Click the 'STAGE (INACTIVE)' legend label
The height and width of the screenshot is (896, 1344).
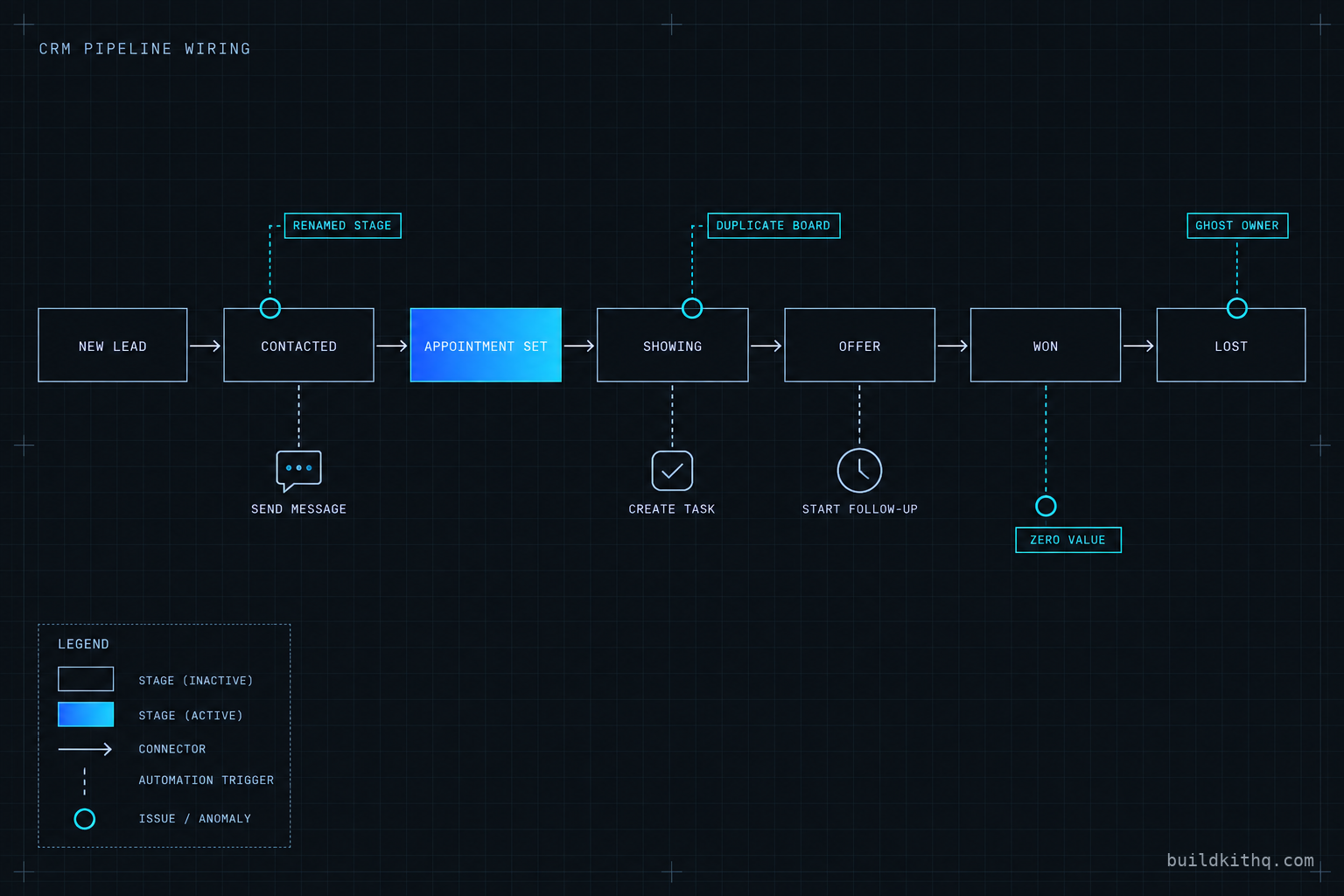click(x=196, y=681)
